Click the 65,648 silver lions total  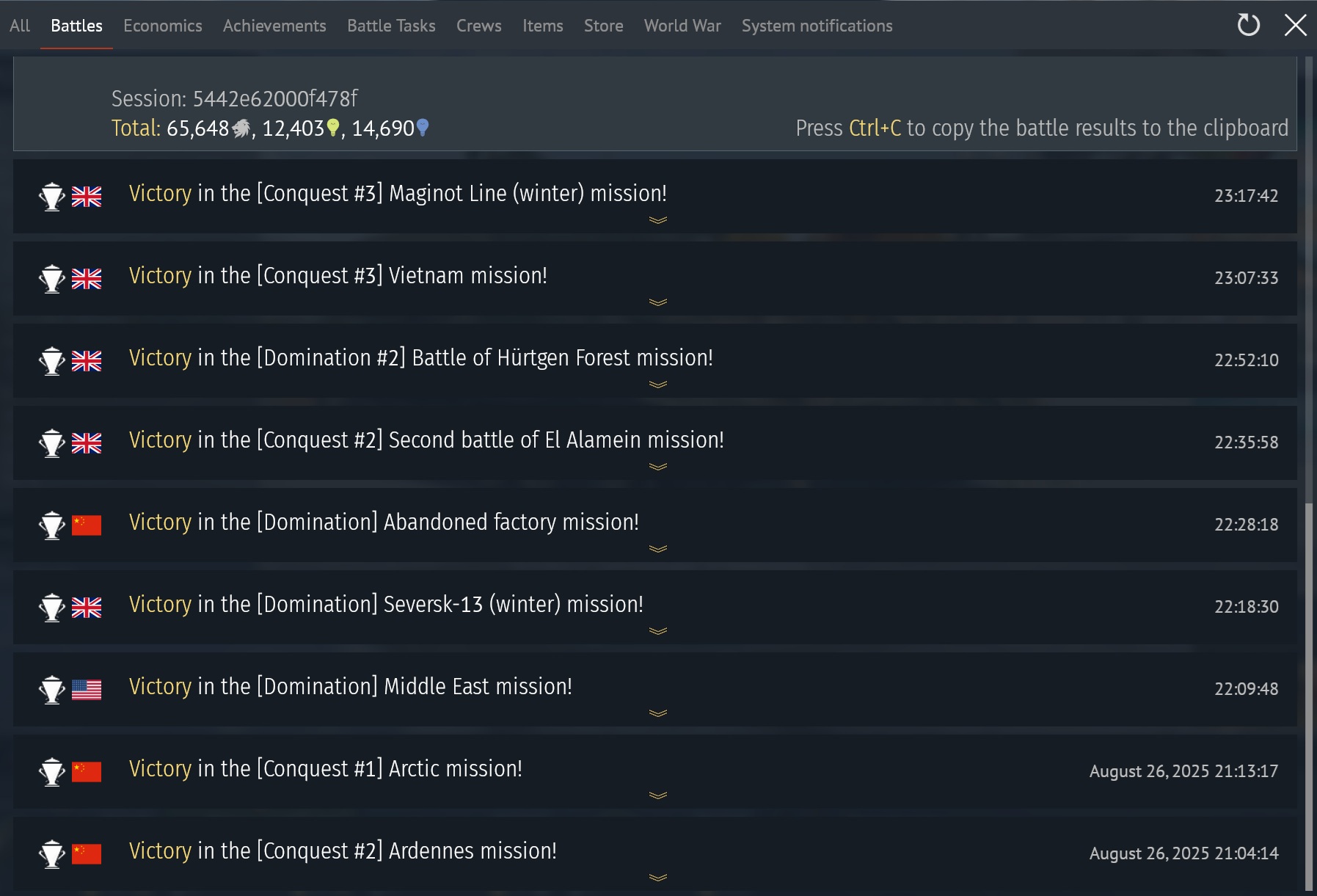[x=198, y=128]
